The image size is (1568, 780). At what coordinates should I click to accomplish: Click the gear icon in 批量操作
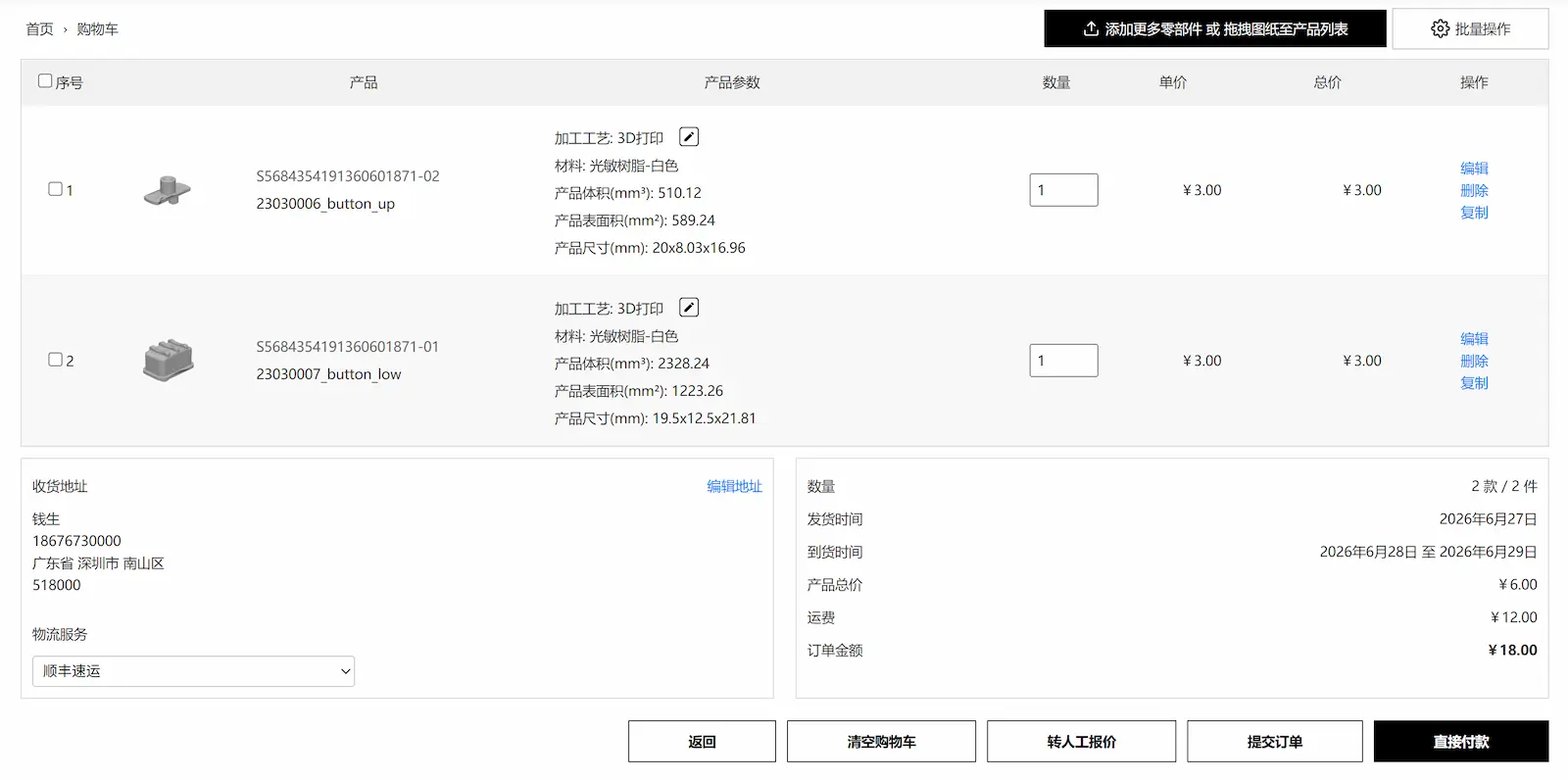click(x=1440, y=28)
